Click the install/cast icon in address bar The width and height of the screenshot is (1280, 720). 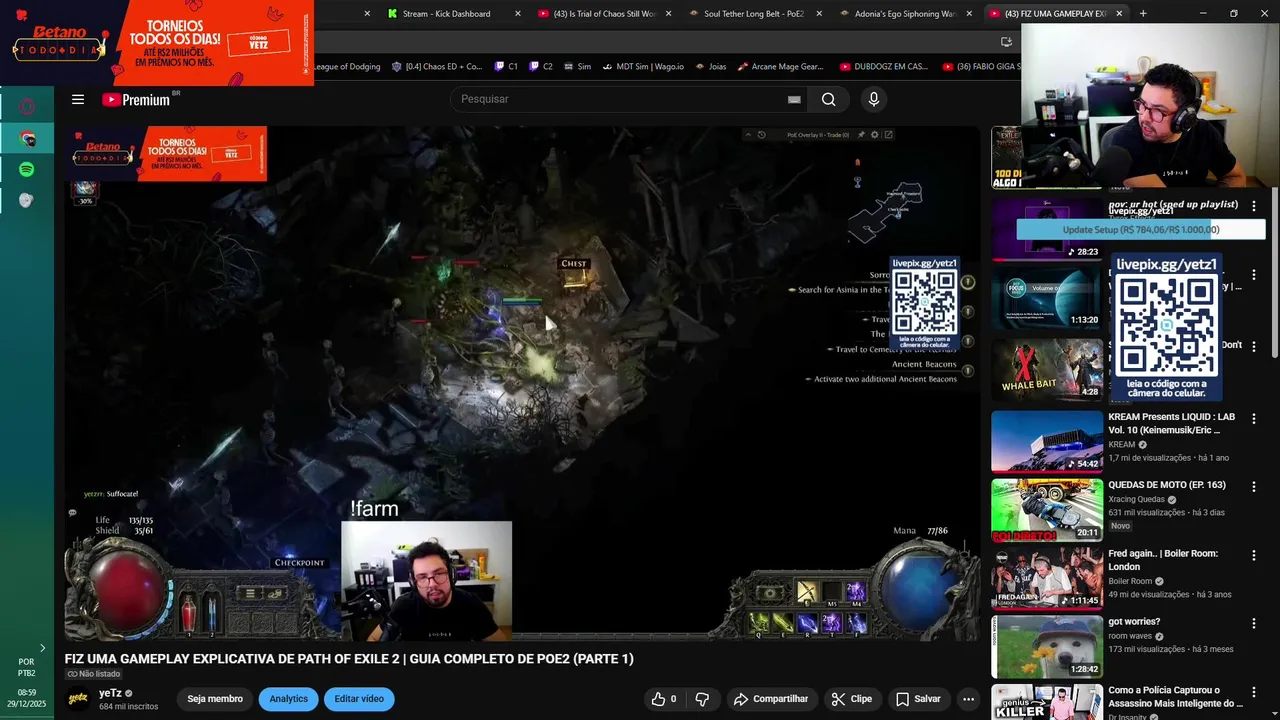point(1006,42)
